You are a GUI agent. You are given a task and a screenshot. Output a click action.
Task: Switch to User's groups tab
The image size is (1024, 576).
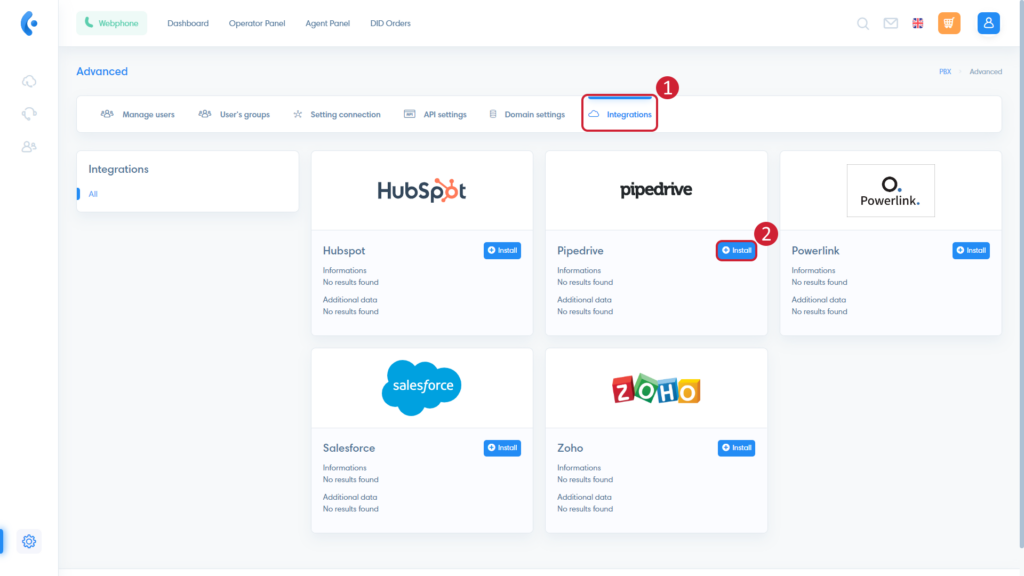coord(234,114)
